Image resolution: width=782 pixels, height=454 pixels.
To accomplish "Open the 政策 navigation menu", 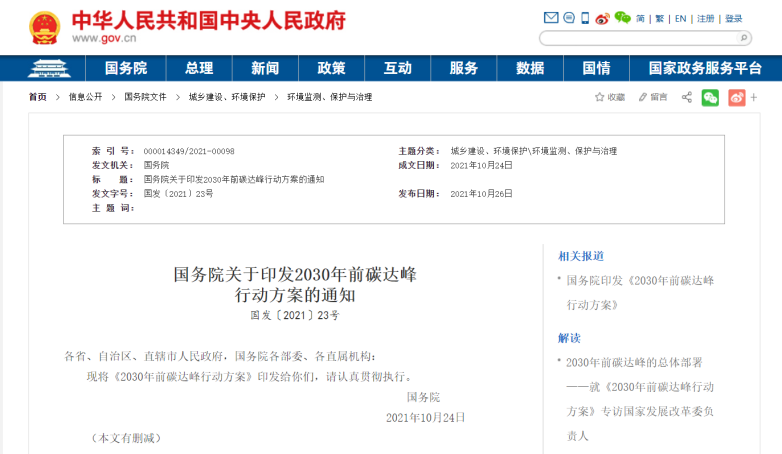I will click(x=331, y=68).
